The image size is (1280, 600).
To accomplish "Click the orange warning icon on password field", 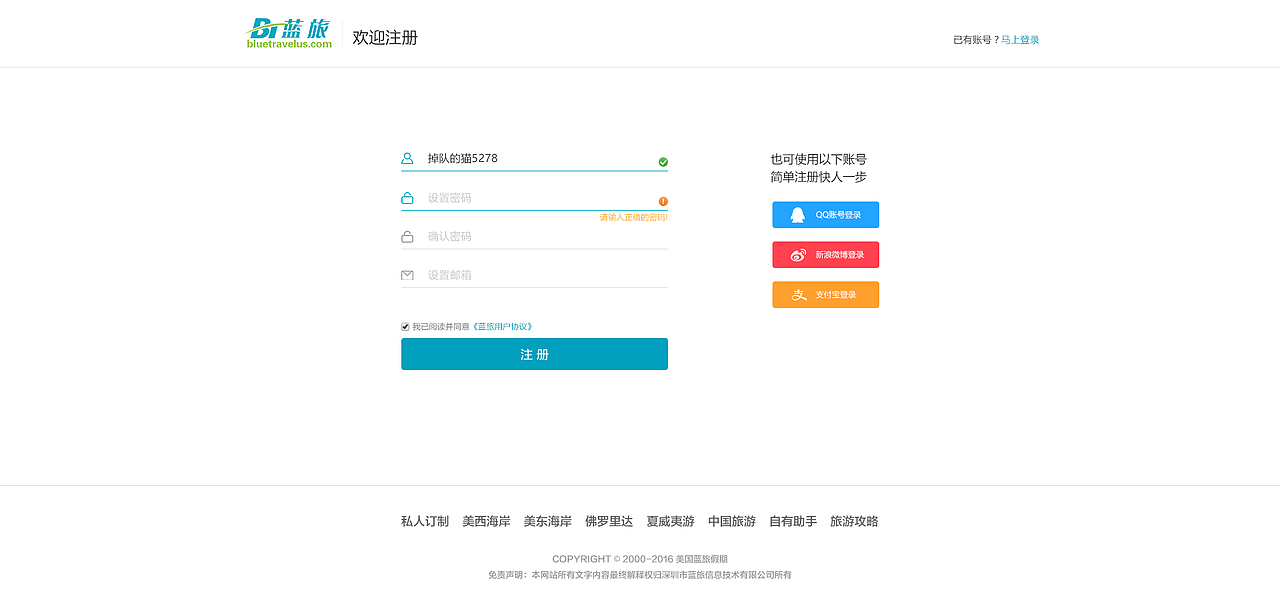I will [663, 201].
